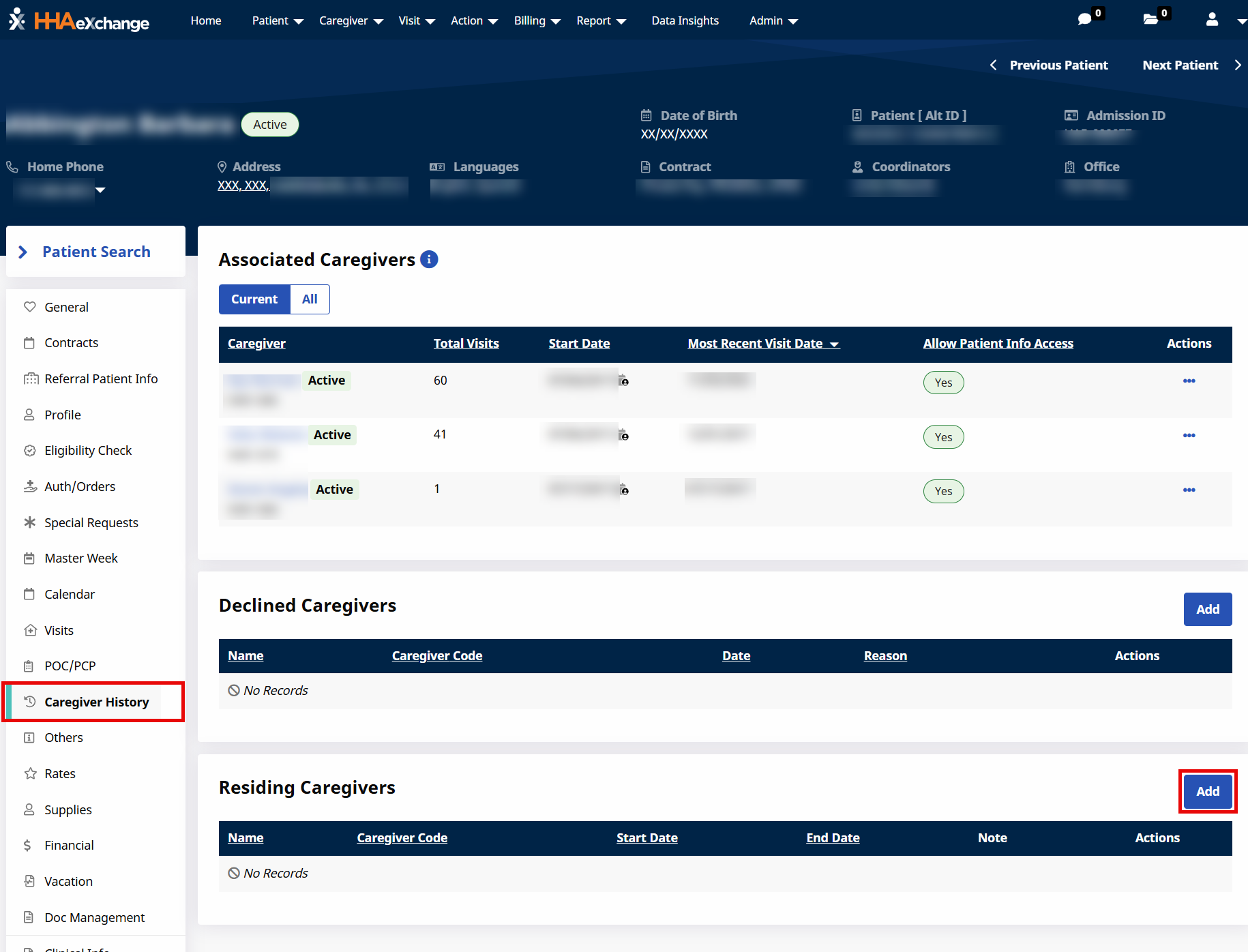Viewport: 1248px width, 952px height.
Task: Expand the Caregiver menu
Action: [x=351, y=21]
